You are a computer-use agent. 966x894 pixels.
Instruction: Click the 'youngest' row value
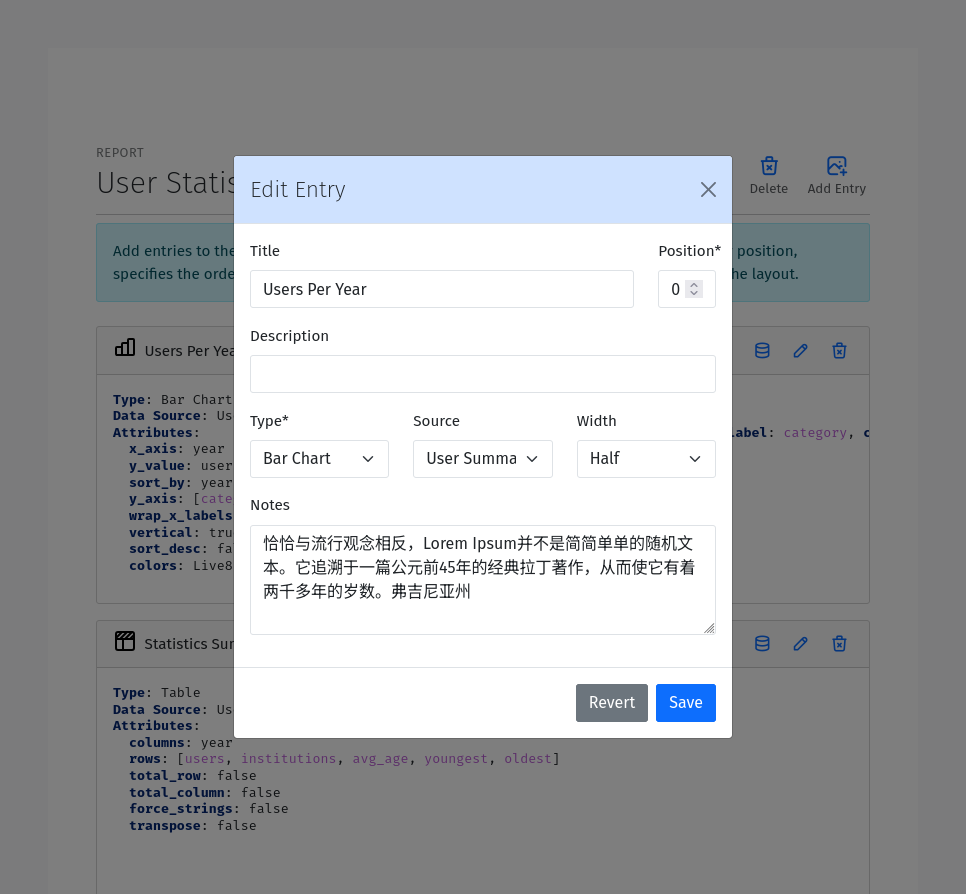click(456, 759)
